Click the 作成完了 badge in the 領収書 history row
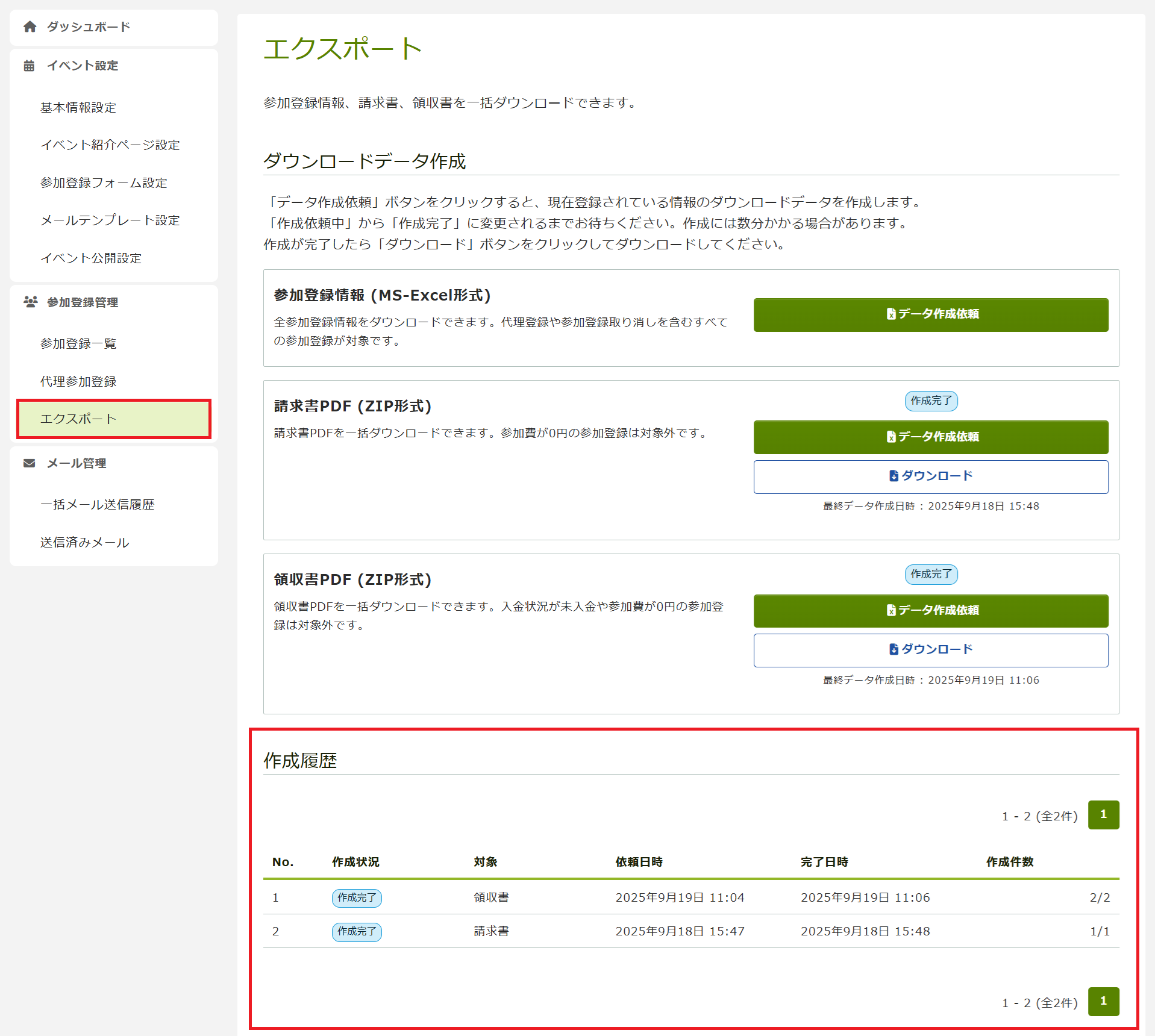The image size is (1155, 1036). click(x=356, y=897)
